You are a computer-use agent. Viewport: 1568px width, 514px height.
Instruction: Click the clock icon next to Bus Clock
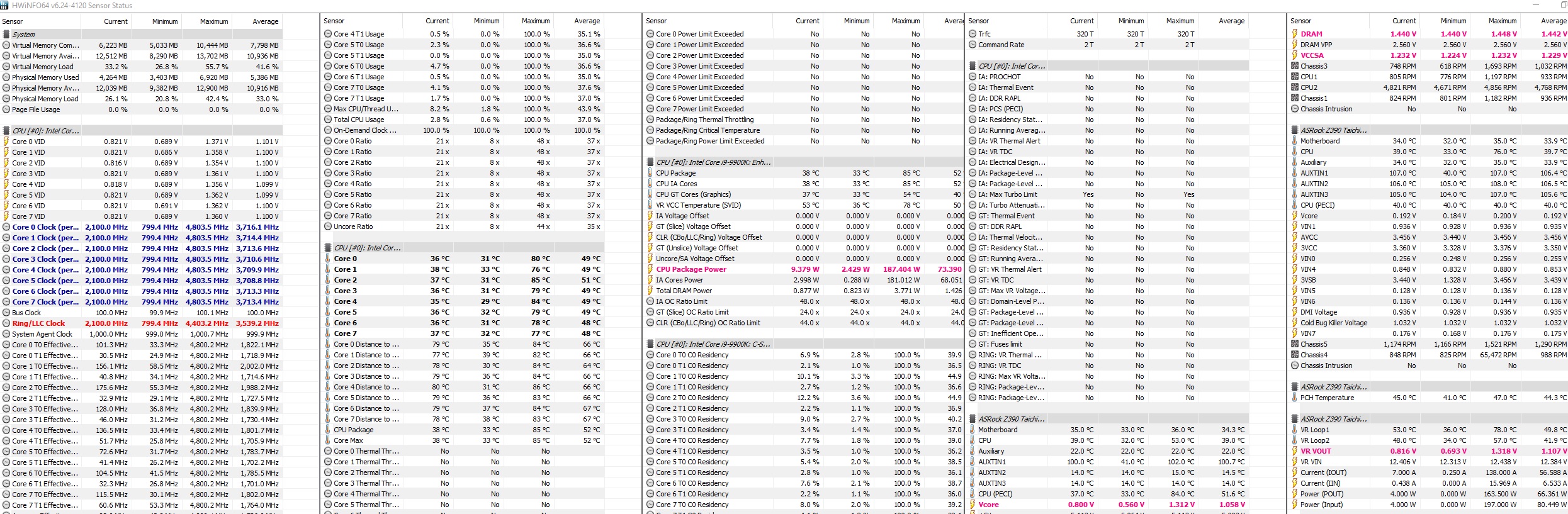6,313
